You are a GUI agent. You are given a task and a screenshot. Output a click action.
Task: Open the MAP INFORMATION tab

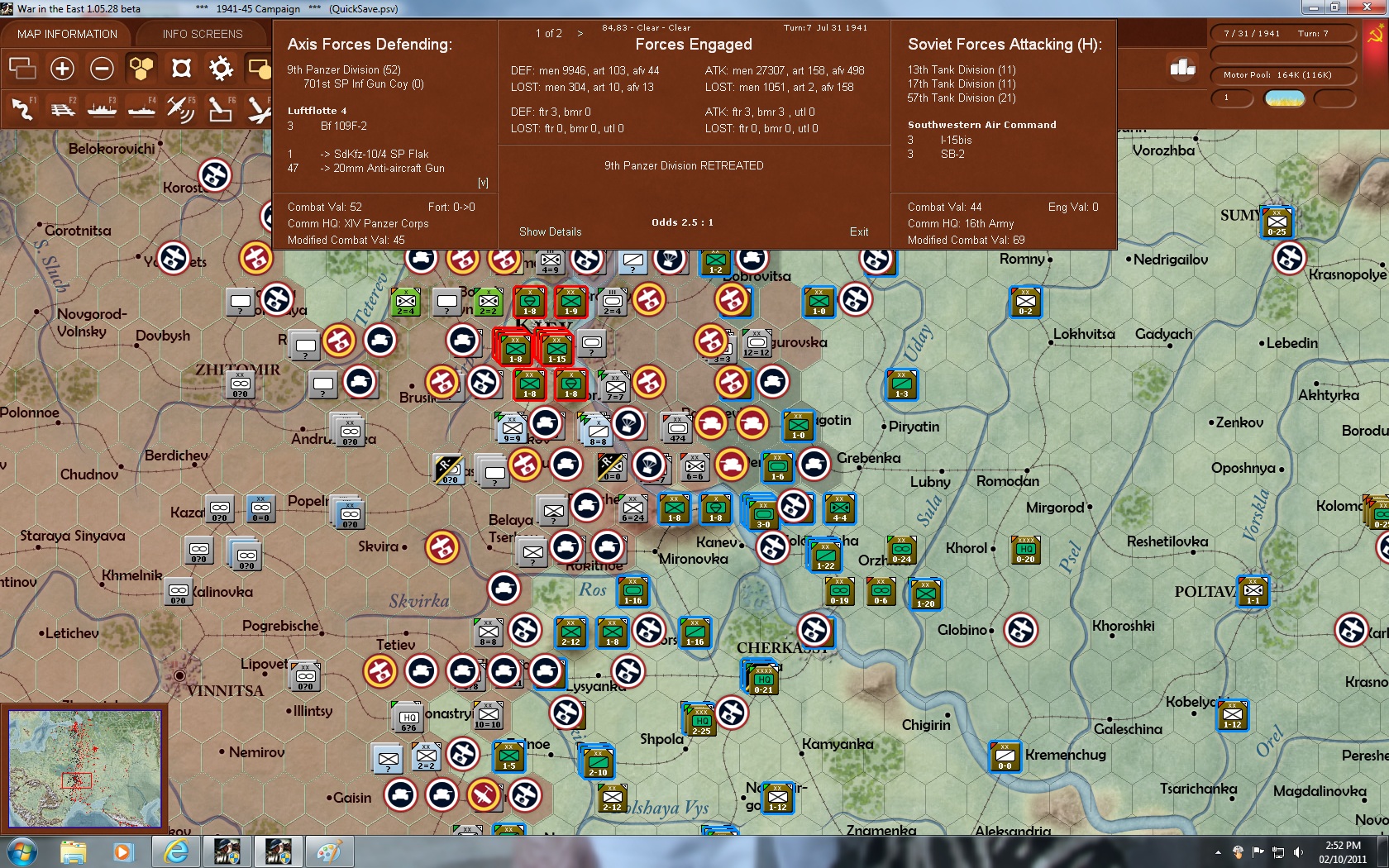67,34
